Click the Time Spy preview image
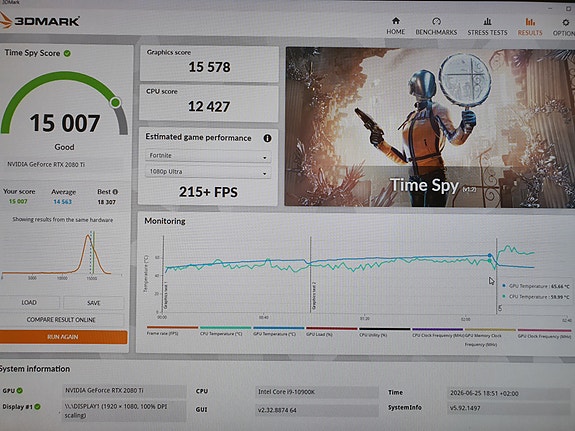The height and width of the screenshot is (431, 575). click(x=430, y=127)
